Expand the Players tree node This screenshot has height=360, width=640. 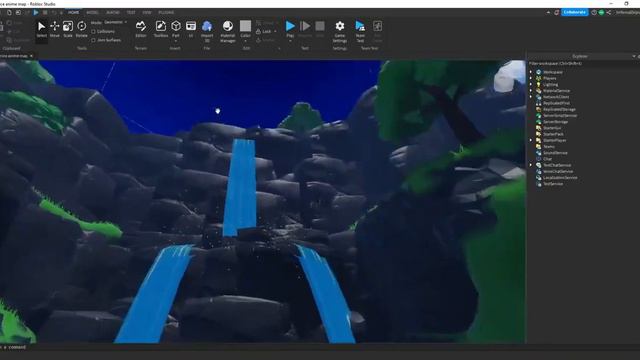tap(531, 78)
